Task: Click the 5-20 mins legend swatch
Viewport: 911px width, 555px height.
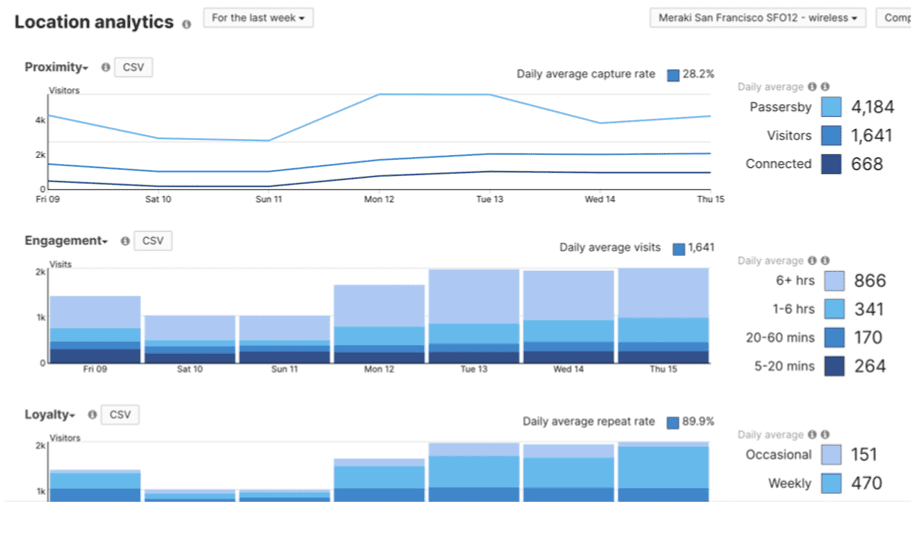Action: pyautogui.click(x=834, y=366)
